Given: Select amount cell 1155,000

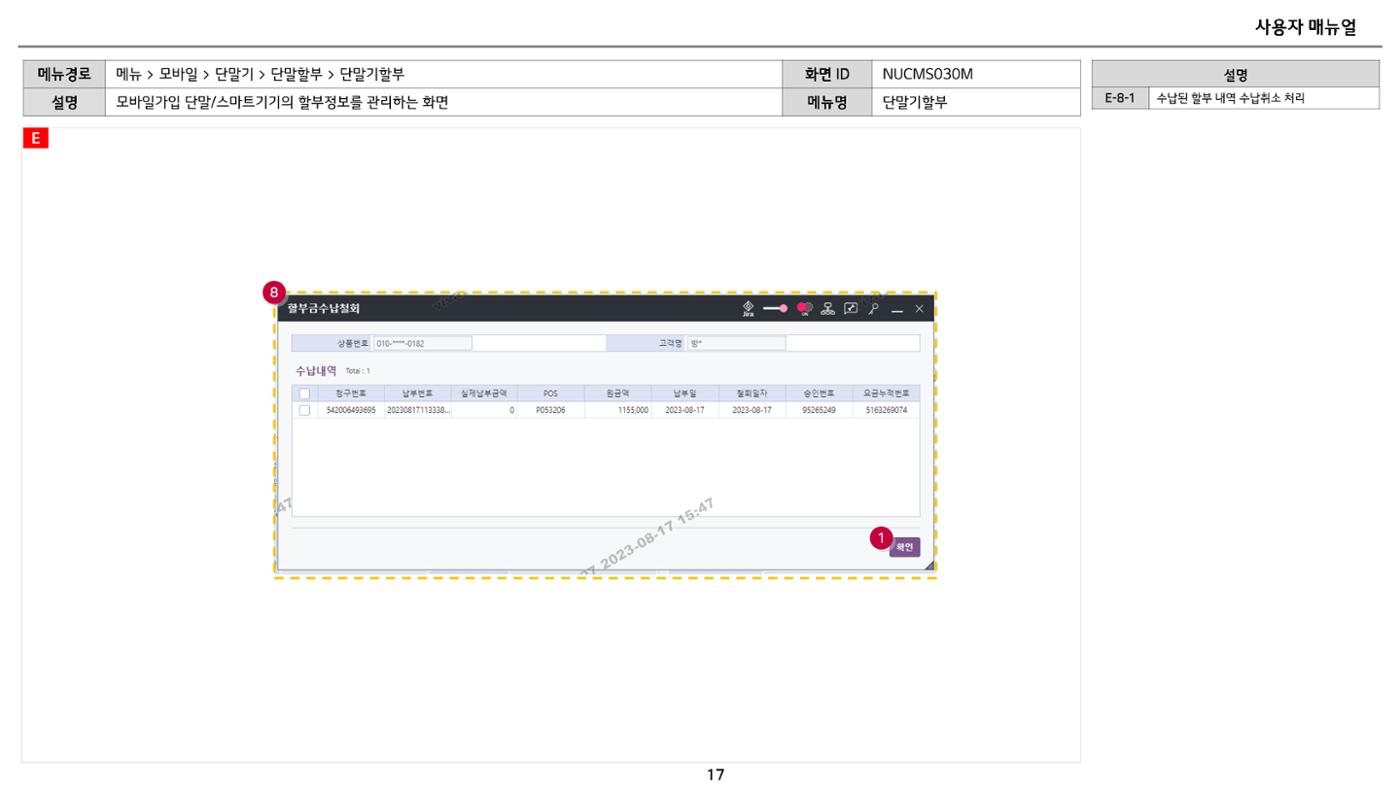Looking at the screenshot, I should (617, 410).
